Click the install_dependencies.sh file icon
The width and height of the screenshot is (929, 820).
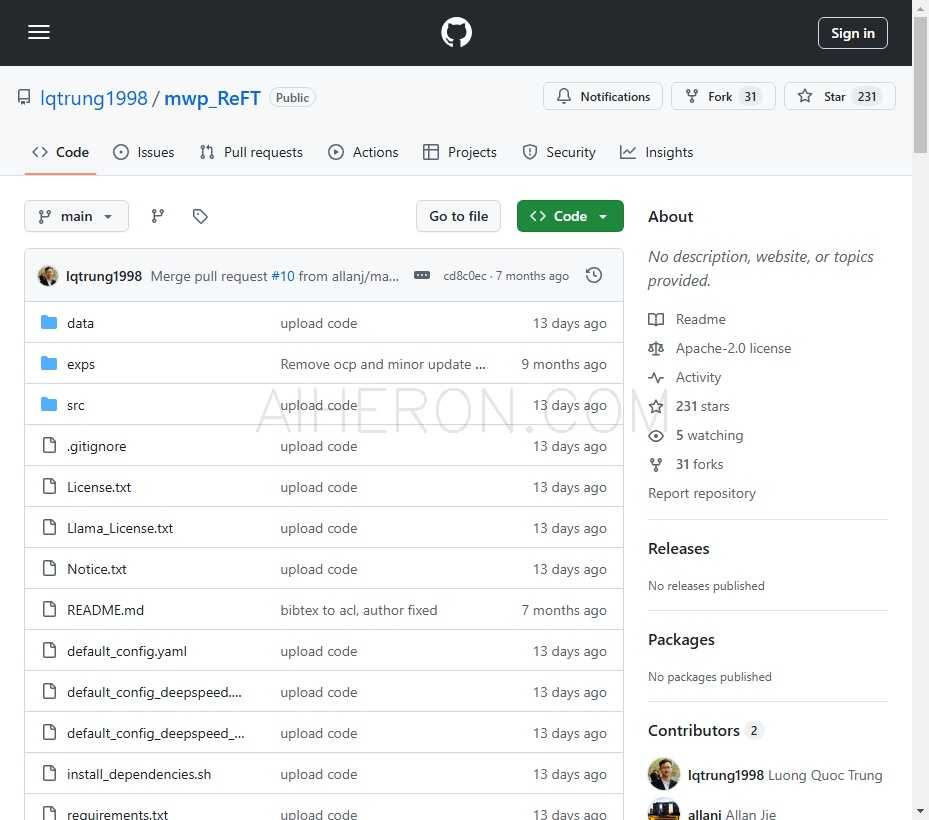pyautogui.click(x=50, y=773)
